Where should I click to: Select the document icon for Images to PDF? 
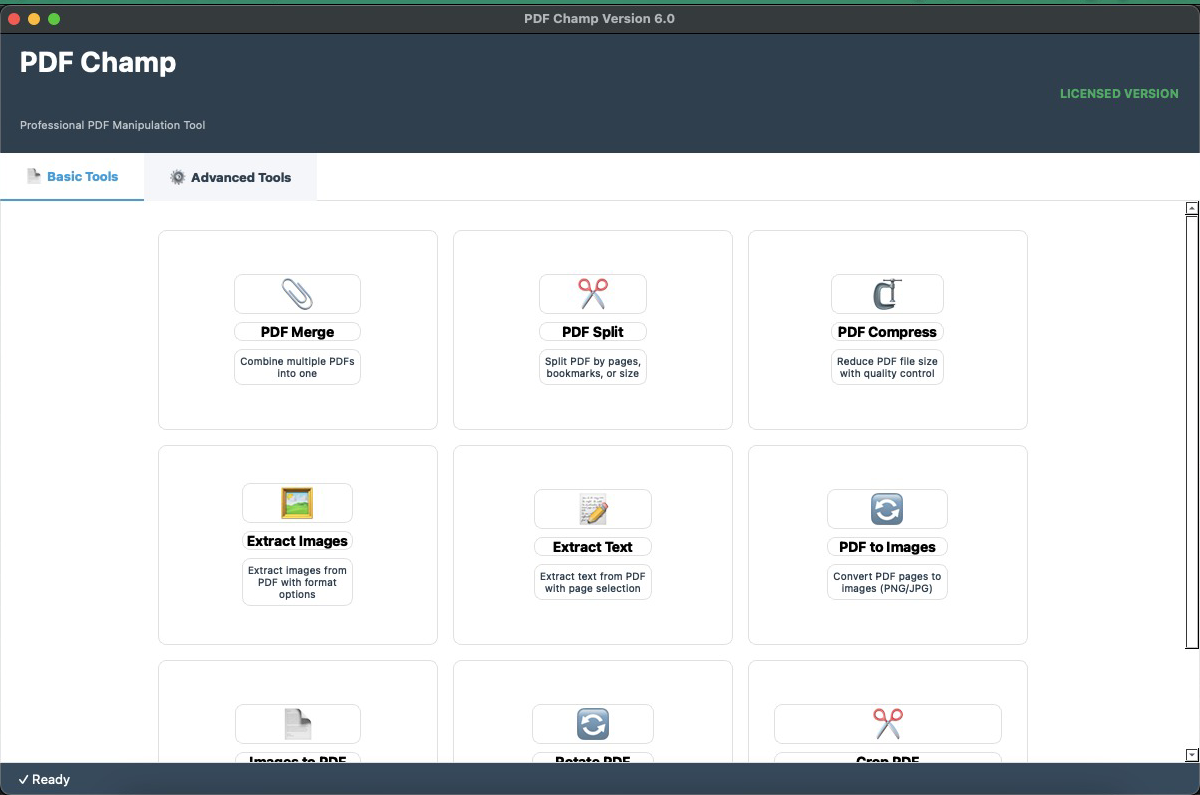click(x=297, y=723)
